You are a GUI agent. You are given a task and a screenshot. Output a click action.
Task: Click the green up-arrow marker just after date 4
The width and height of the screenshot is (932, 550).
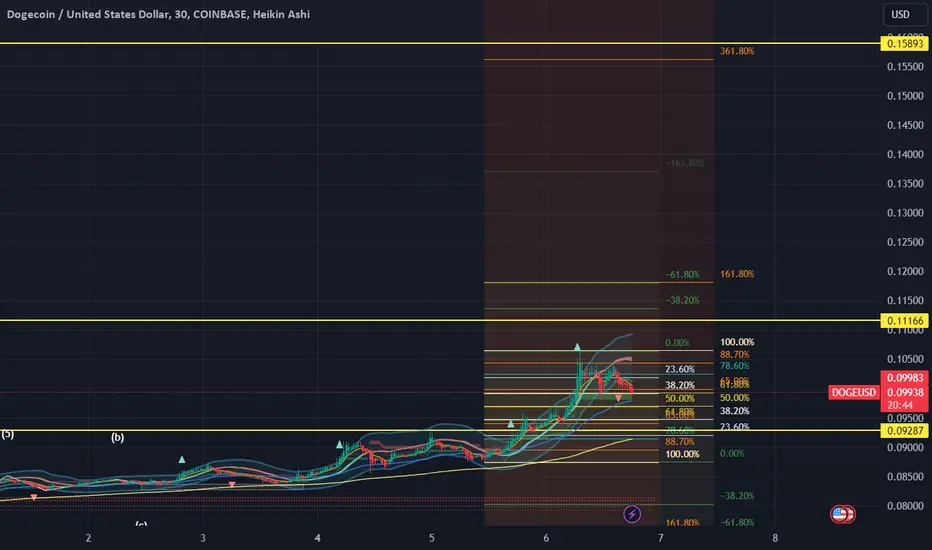pos(339,444)
